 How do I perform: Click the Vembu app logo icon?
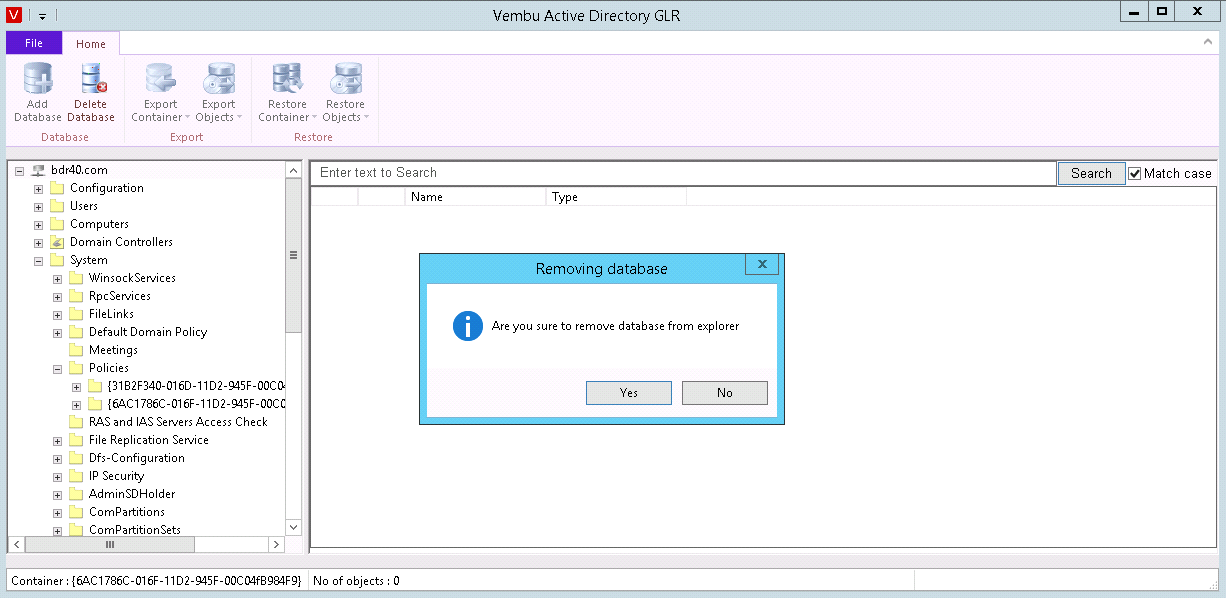[x=14, y=14]
